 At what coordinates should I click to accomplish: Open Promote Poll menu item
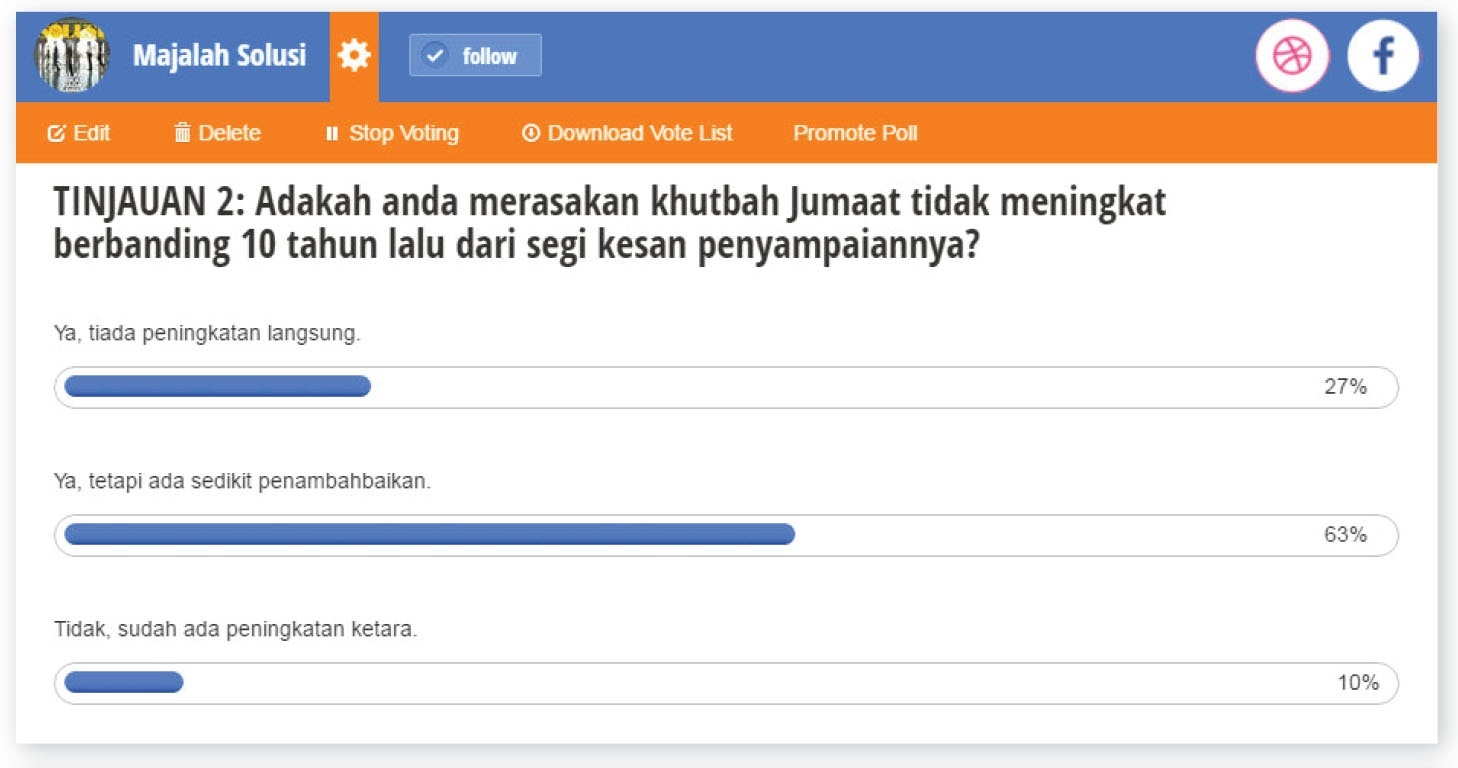coord(855,133)
